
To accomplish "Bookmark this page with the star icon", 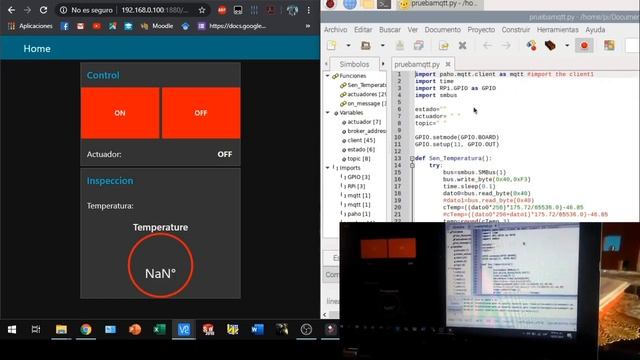I will [202, 10].
